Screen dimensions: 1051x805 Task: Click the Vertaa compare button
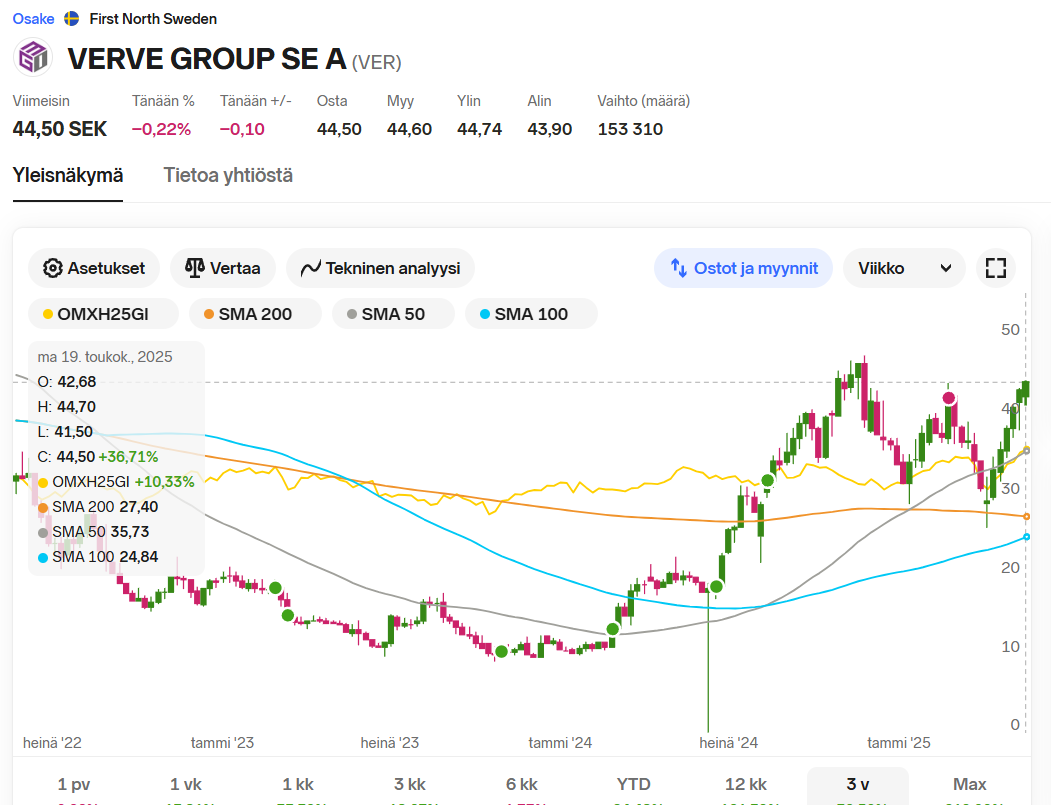coord(223,268)
